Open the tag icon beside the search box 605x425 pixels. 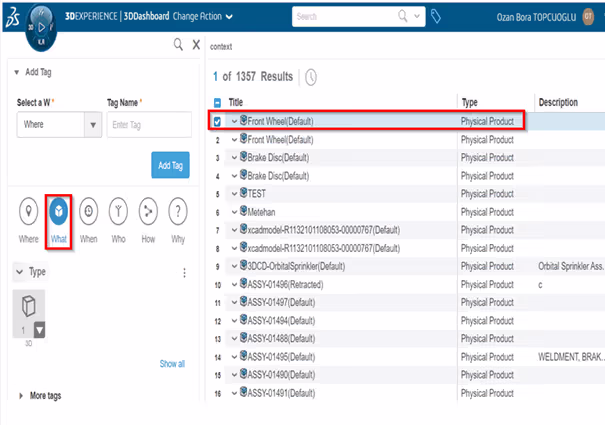click(436, 16)
